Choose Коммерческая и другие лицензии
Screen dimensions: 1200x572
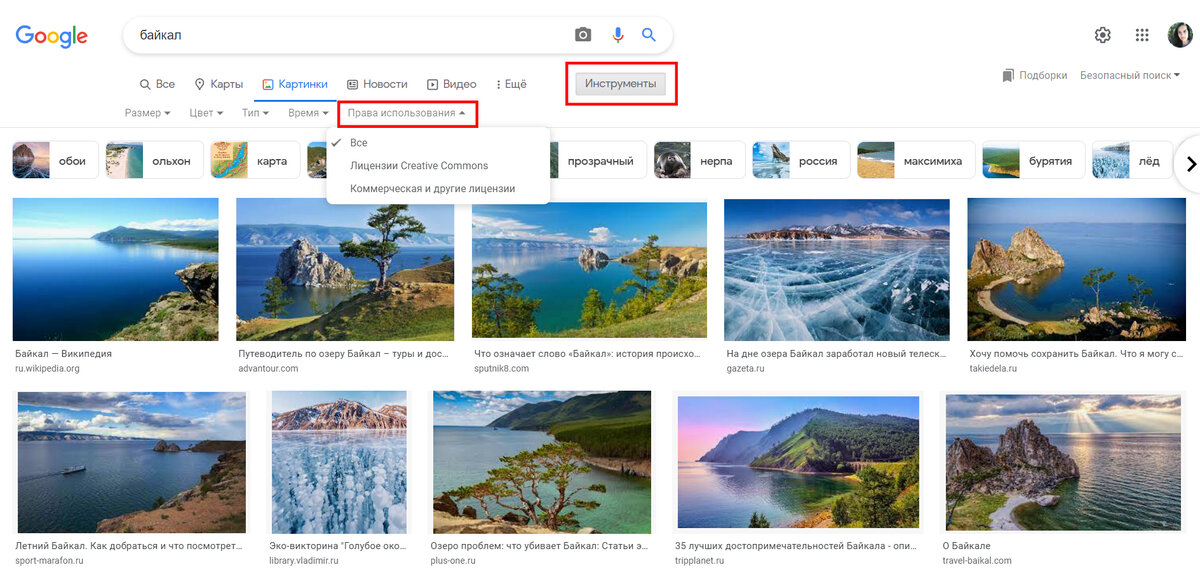point(438,188)
